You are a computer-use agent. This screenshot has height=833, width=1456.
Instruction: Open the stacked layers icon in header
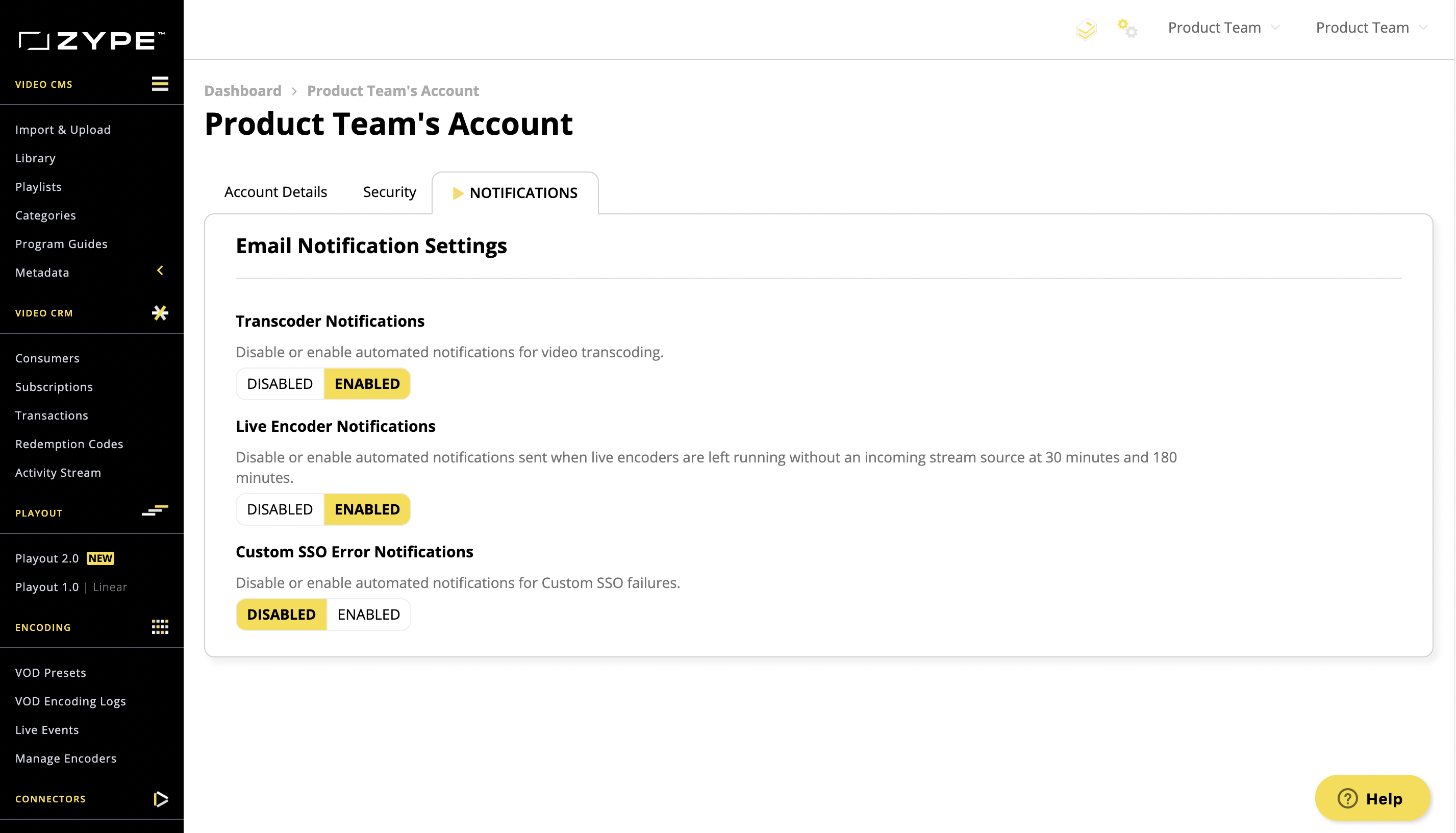coord(1086,29)
